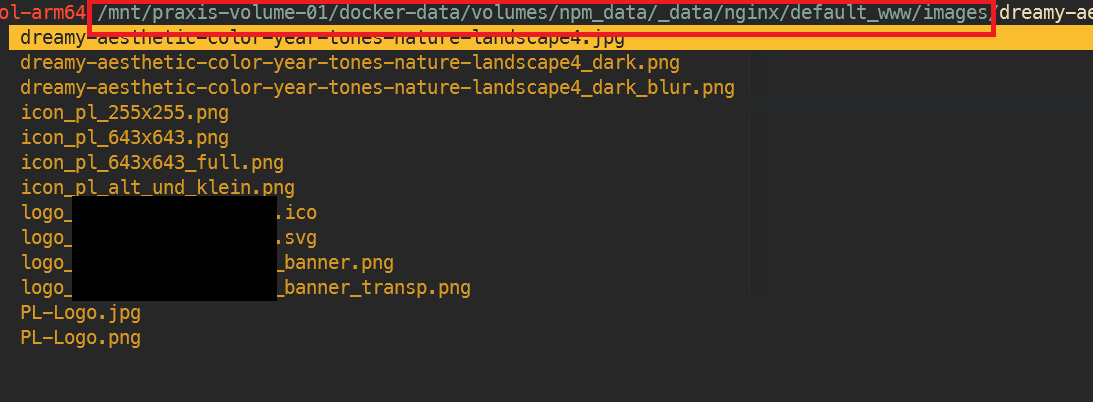Choose the icon_pl_643x643.png file
1093x402 pixels.
tap(125, 138)
